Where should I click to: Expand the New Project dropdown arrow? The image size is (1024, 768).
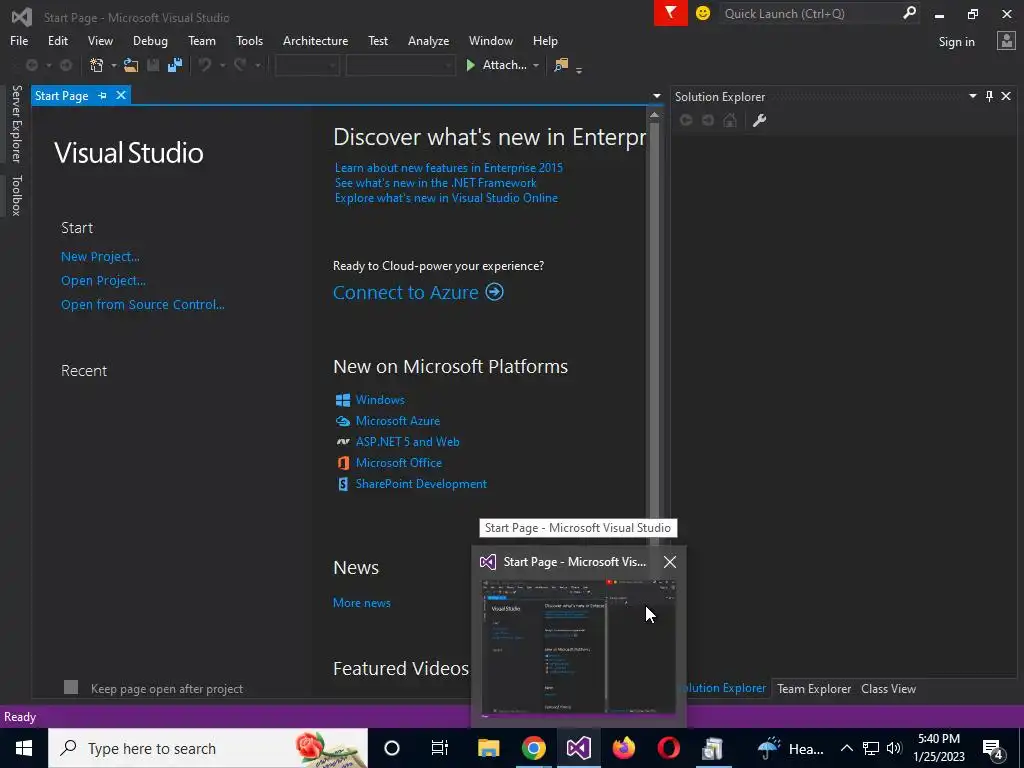coord(114,65)
